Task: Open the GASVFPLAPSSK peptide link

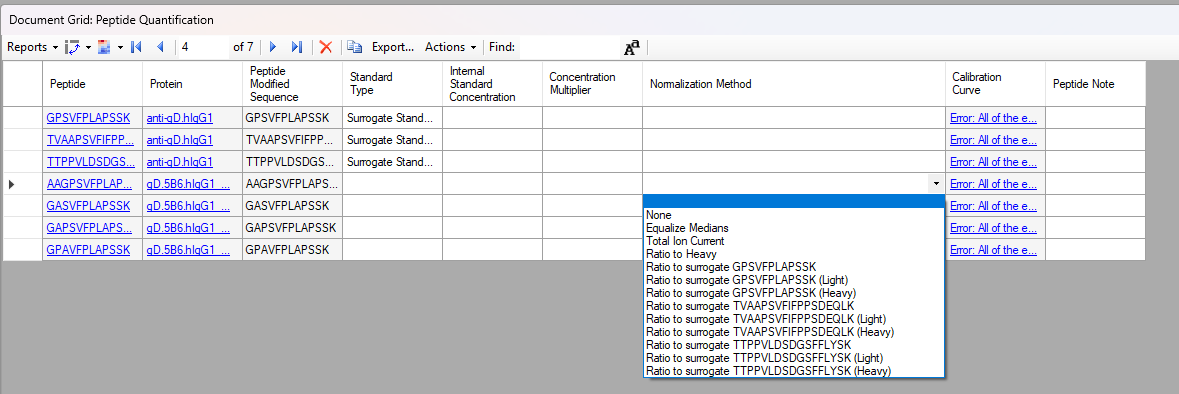Action: (x=88, y=205)
